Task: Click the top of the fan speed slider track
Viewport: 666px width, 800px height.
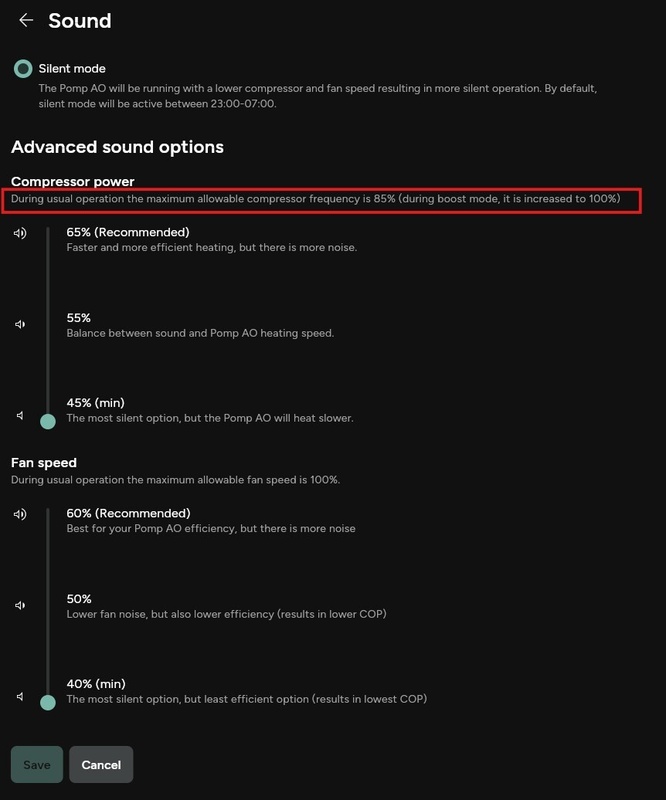Action: click(x=48, y=512)
